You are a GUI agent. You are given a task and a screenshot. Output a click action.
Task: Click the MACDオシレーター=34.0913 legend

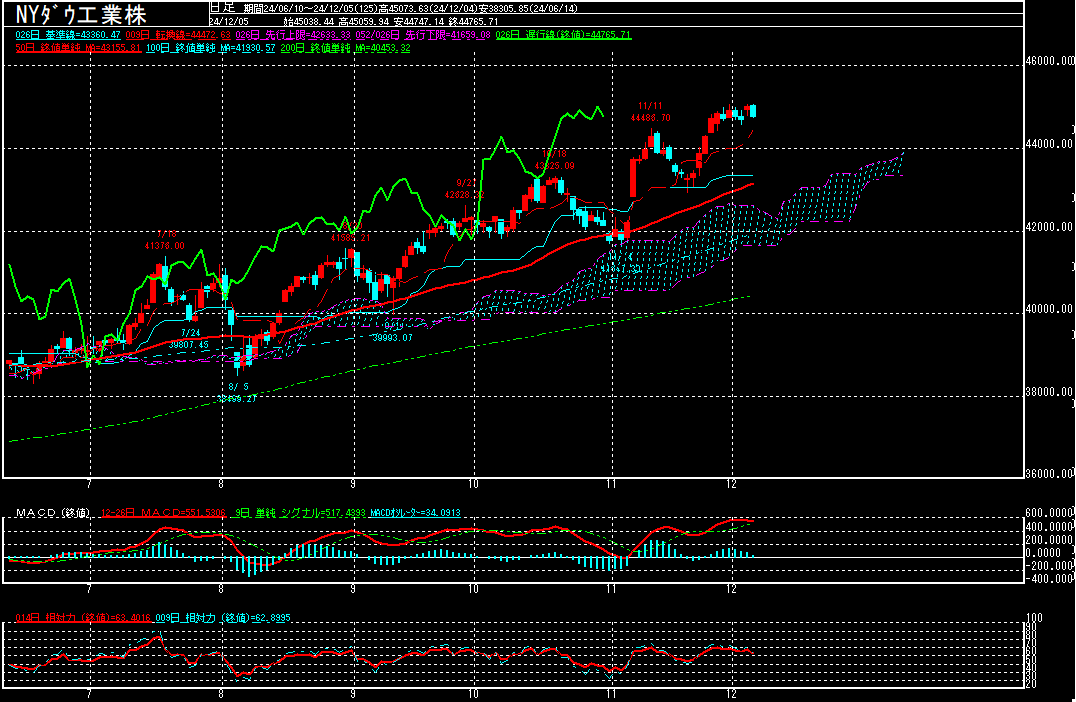pos(415,513)
